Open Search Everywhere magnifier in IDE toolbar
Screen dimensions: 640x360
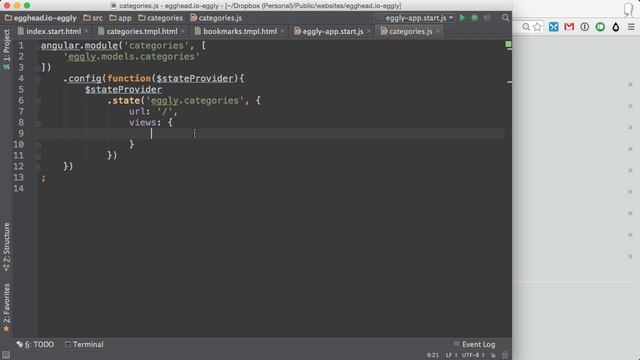click(505, 18)
